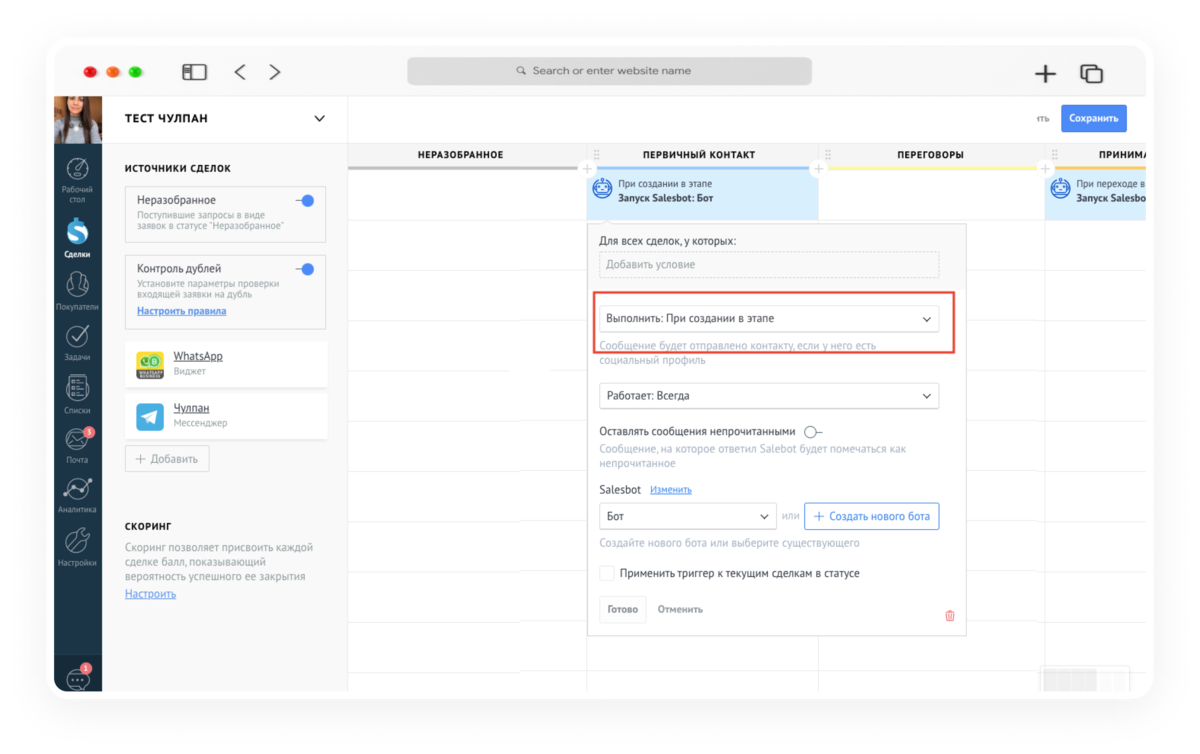Click Salesbot robot icon in Принимают column
Viewport: 1200px width, 754px height.
coord(1060,187)
